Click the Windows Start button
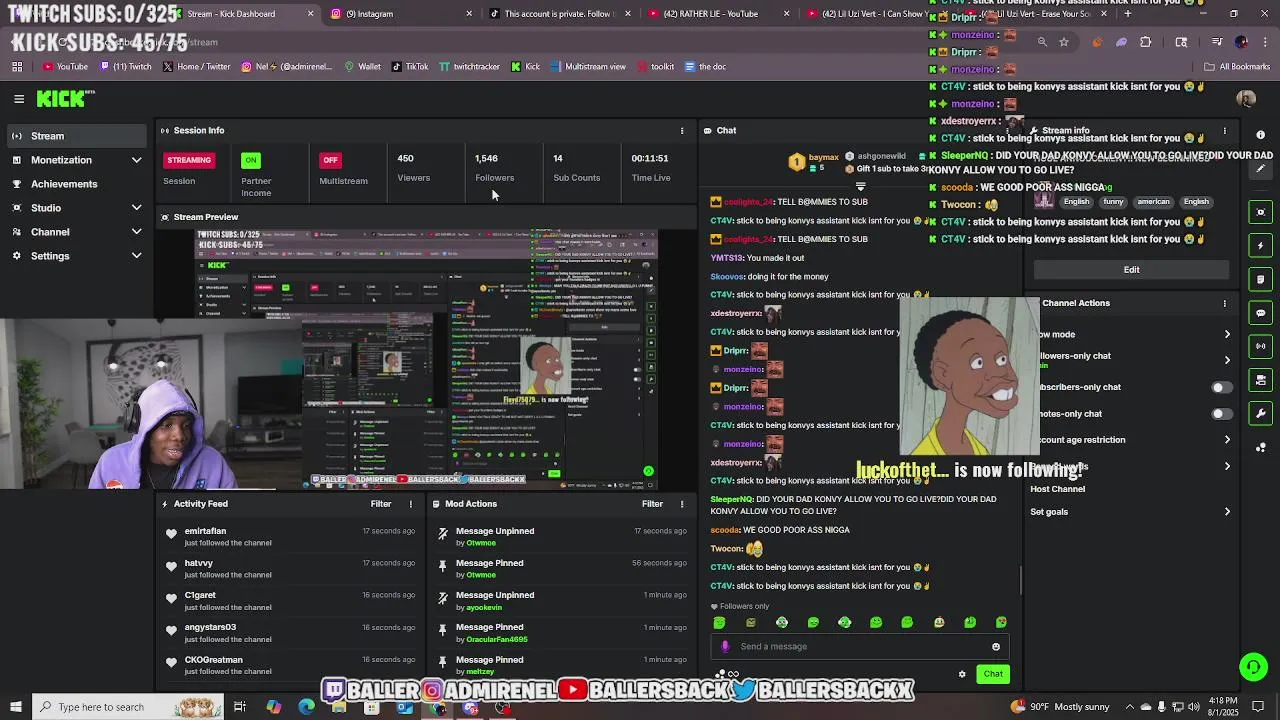 (x=15, y=707)
